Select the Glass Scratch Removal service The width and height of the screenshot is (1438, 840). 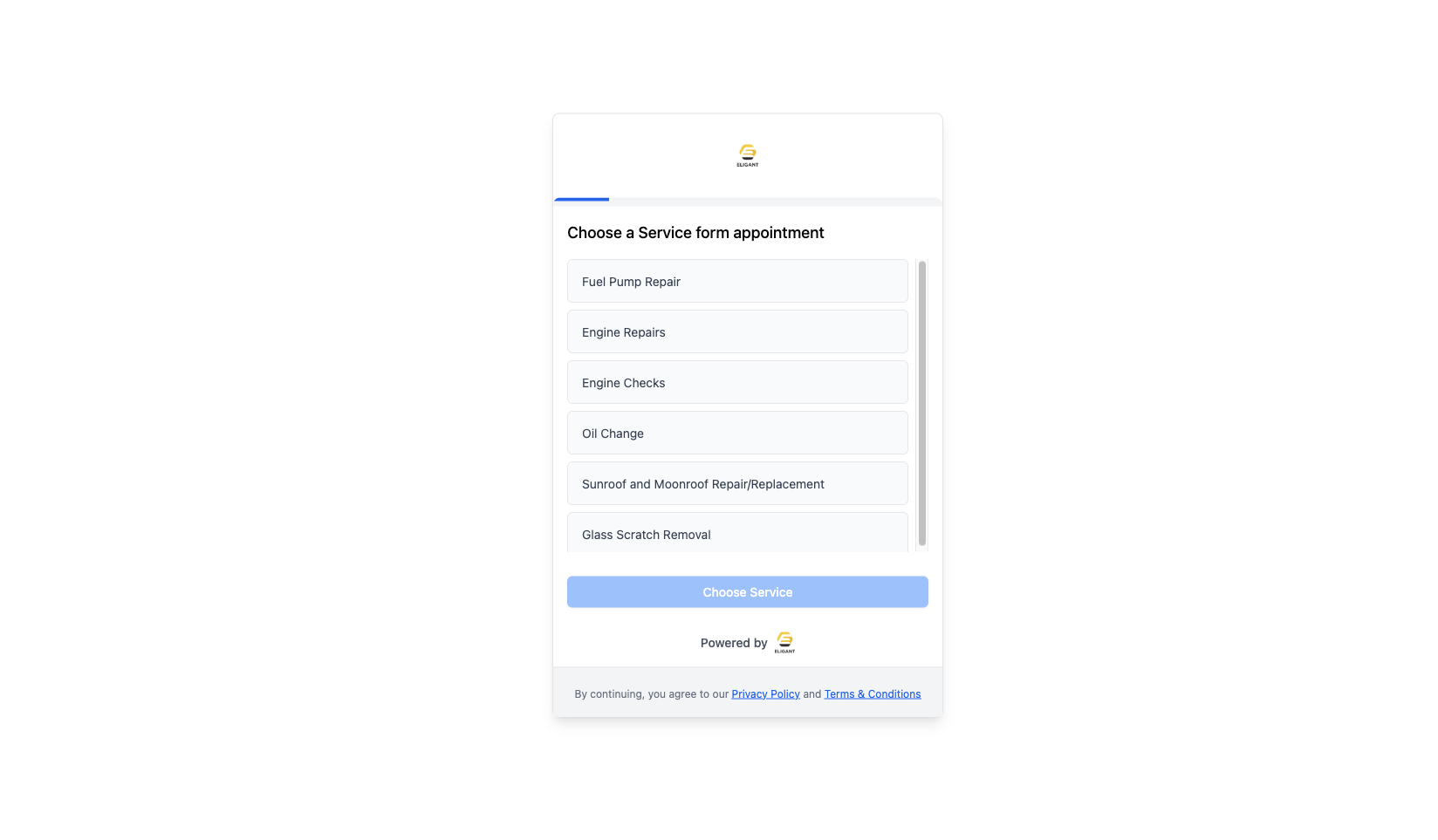pyautogui.click(x=737, y=532)
